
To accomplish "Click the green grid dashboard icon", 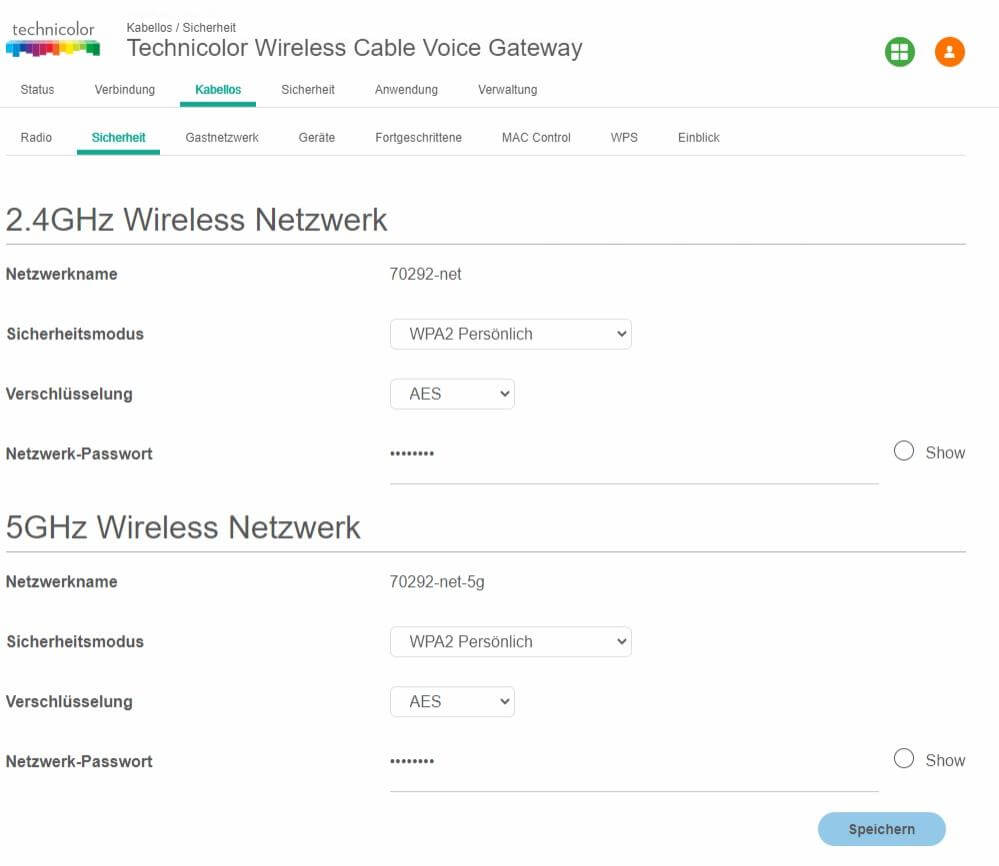I will pyautogui.click(x=900, y=52).
